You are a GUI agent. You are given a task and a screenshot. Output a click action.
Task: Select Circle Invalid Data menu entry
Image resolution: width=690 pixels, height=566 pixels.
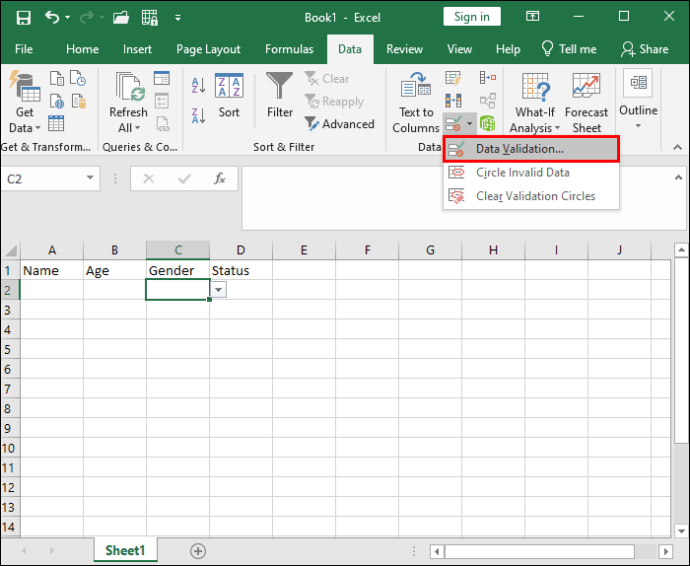tap(522, 172)
